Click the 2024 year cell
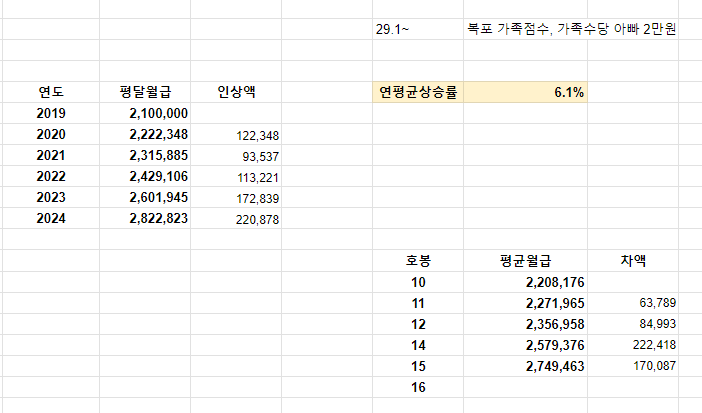Viewport: 702px width, 413px height. tap(51, 218)
